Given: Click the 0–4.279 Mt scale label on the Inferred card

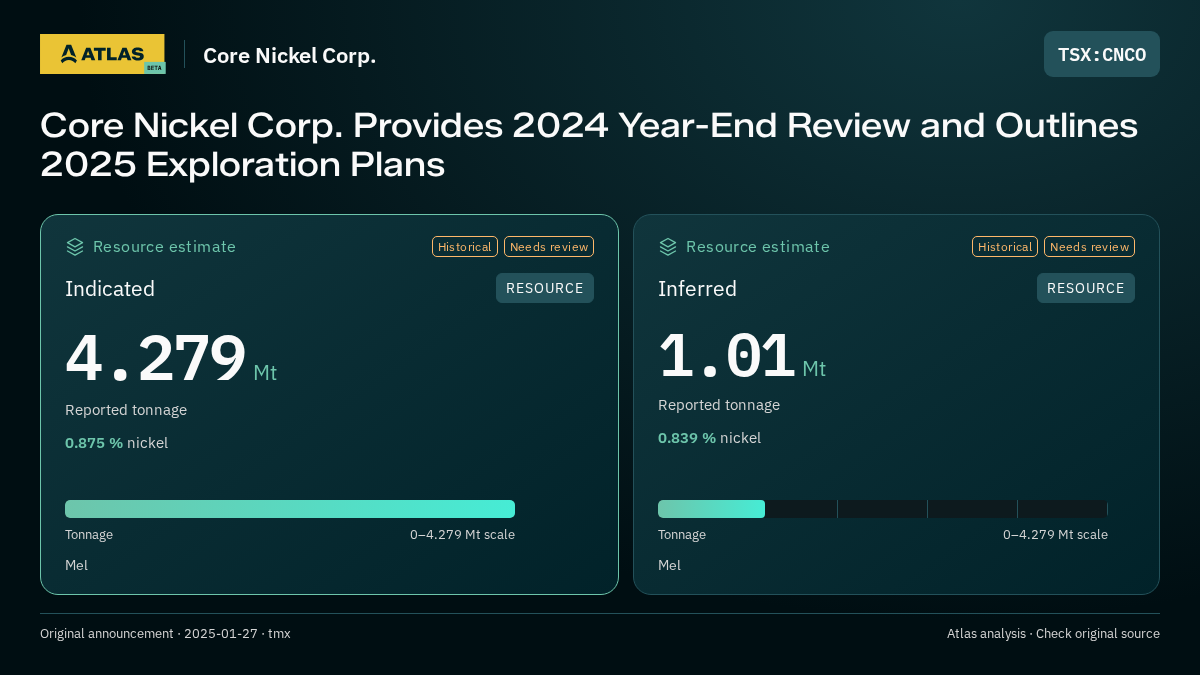Looking at the screenshot, I should click(1055, 535).
